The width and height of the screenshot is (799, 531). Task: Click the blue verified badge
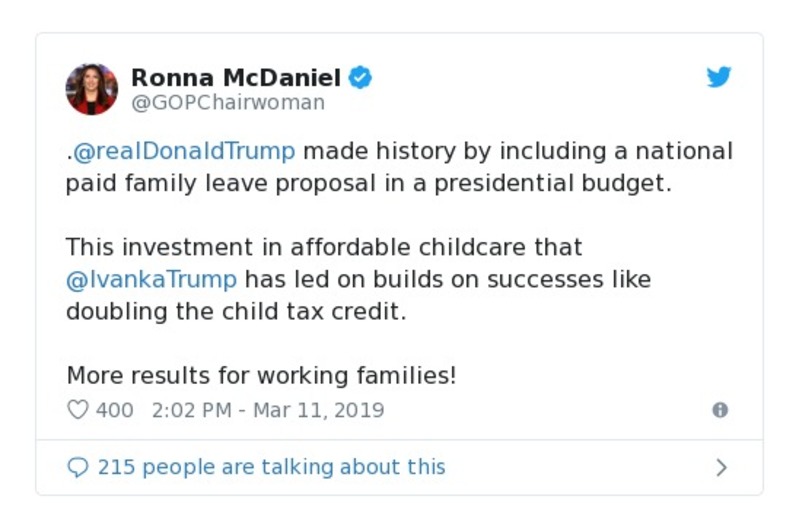pos(361,78)
